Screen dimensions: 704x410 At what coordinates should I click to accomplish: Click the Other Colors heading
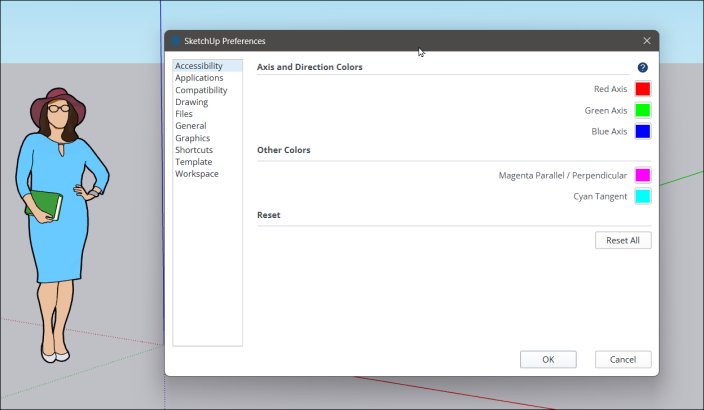(x=283, y=150)
